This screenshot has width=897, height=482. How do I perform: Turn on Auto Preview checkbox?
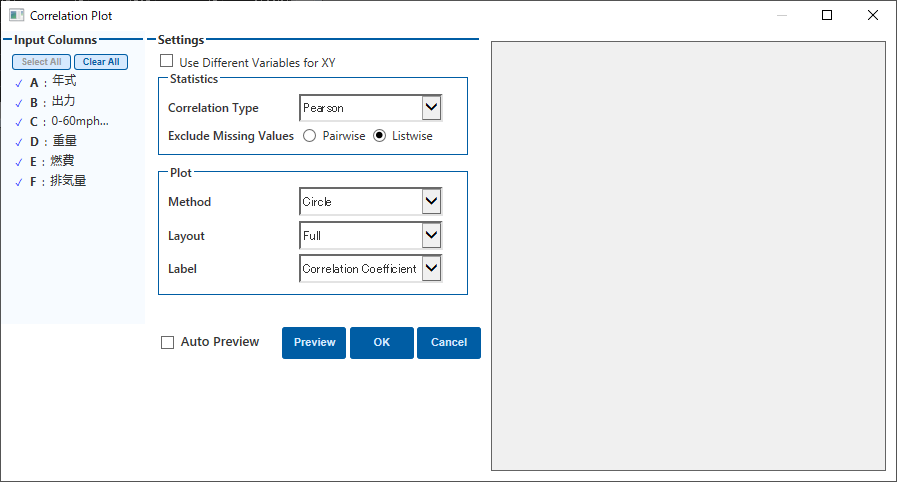168,342
